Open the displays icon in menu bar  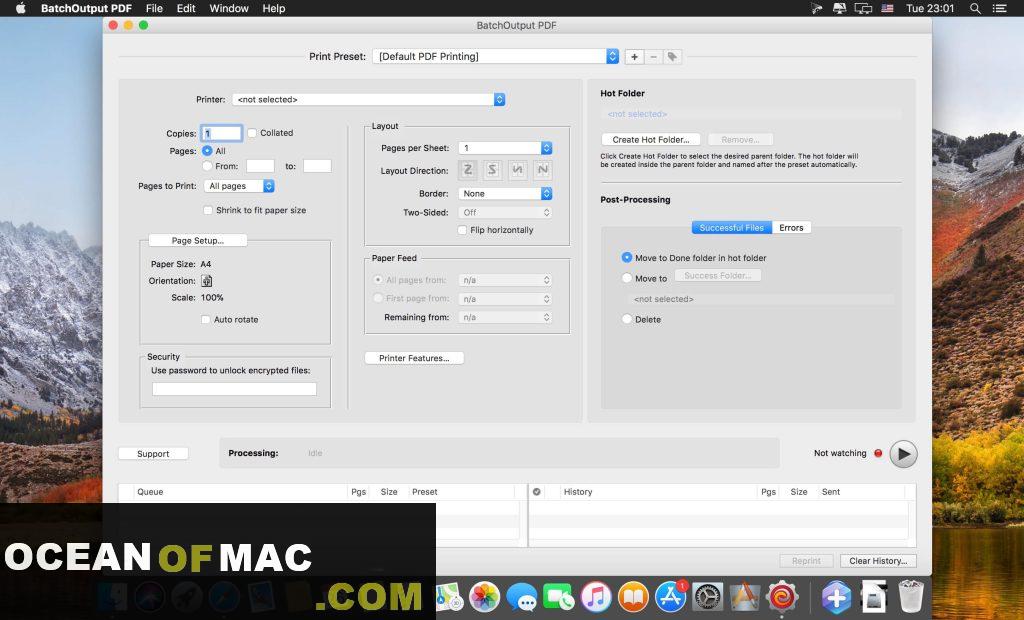click(863, 8)
